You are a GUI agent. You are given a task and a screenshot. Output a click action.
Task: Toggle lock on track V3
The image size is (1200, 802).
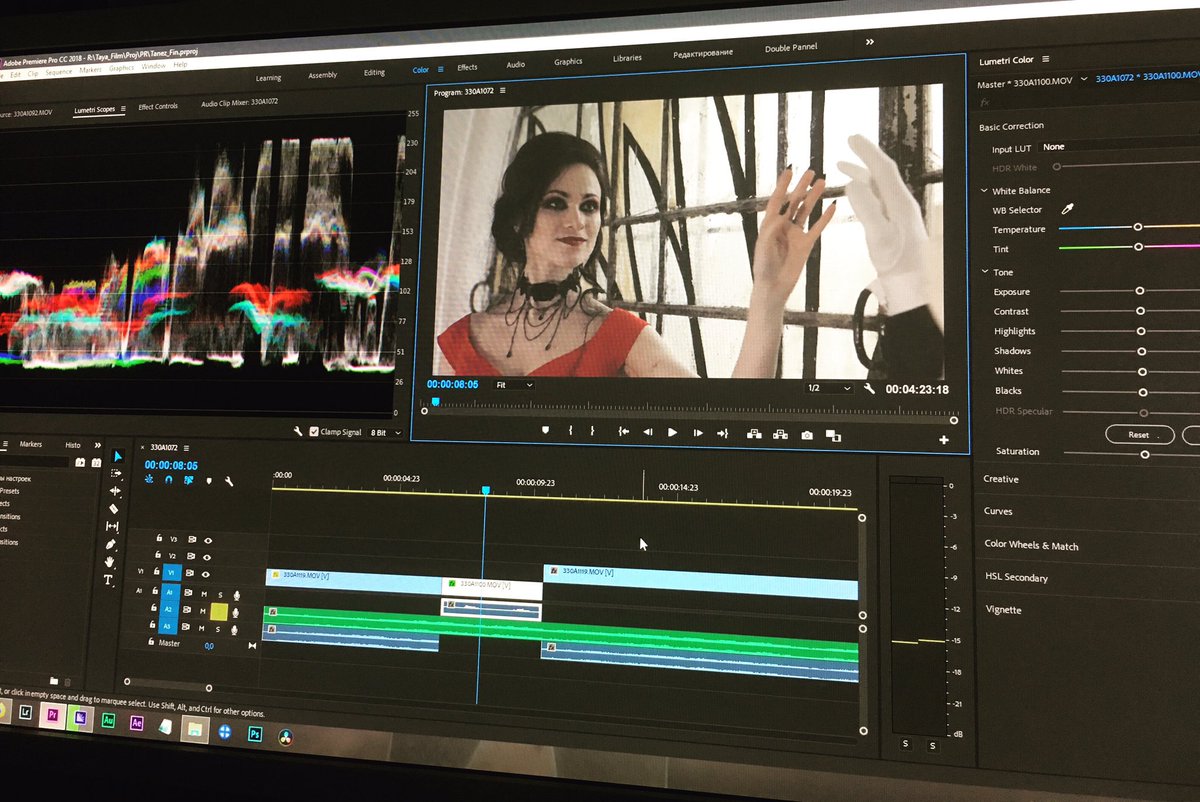coord(158,538)
